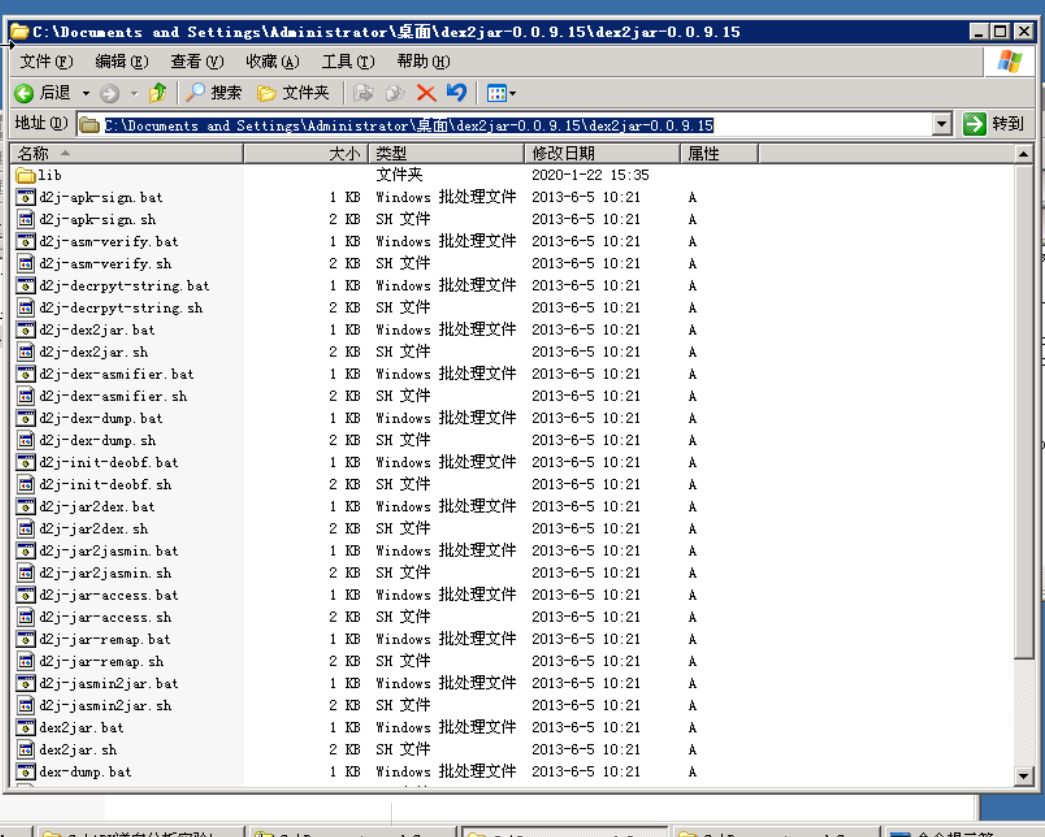1045x837 pixels.
Task: Click the blue Undo arrow icon
Action: (457, 92)
